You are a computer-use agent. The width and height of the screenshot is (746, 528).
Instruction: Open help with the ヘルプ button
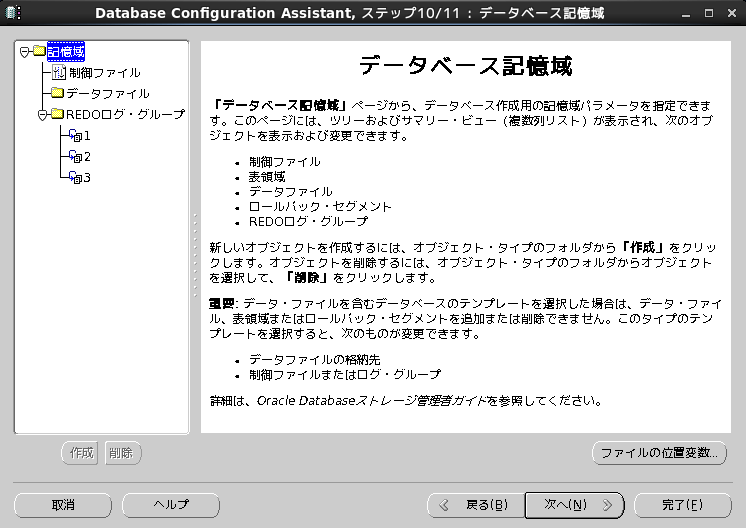pyautogui.click(x=171, y=505)
